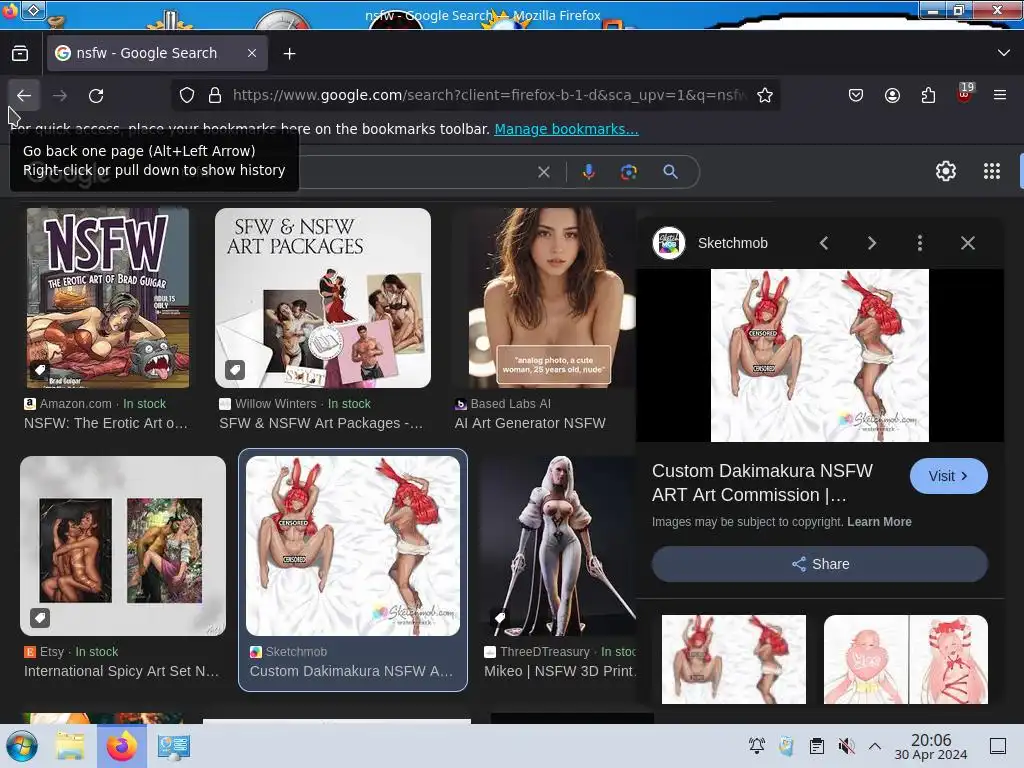Viewport: 1024px width, 768px height.
Task: Click the show desktop button
Action: pyautogui.click(x=998, y=746)
